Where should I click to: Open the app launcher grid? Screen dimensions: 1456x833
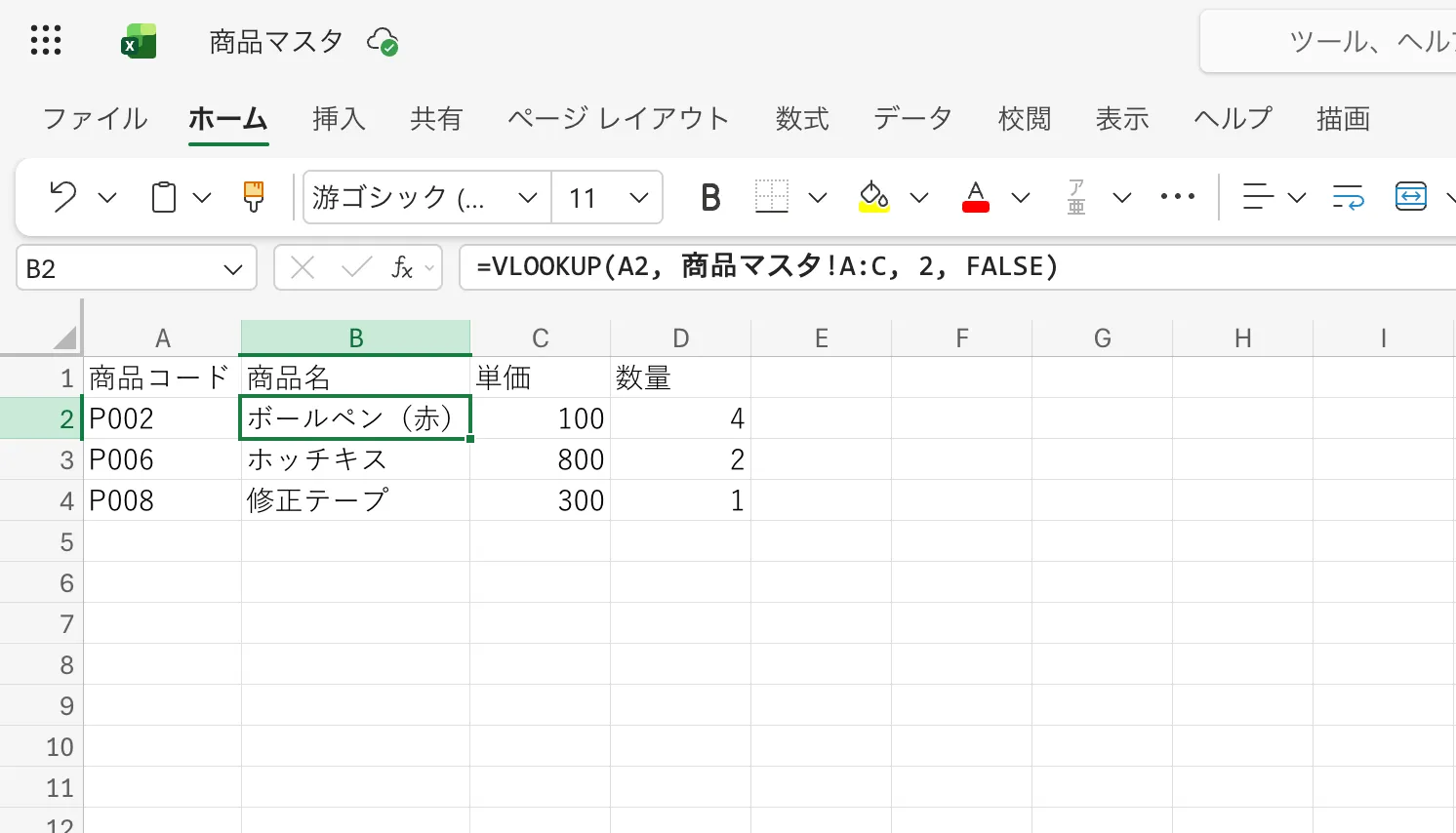tap(46, 41)
